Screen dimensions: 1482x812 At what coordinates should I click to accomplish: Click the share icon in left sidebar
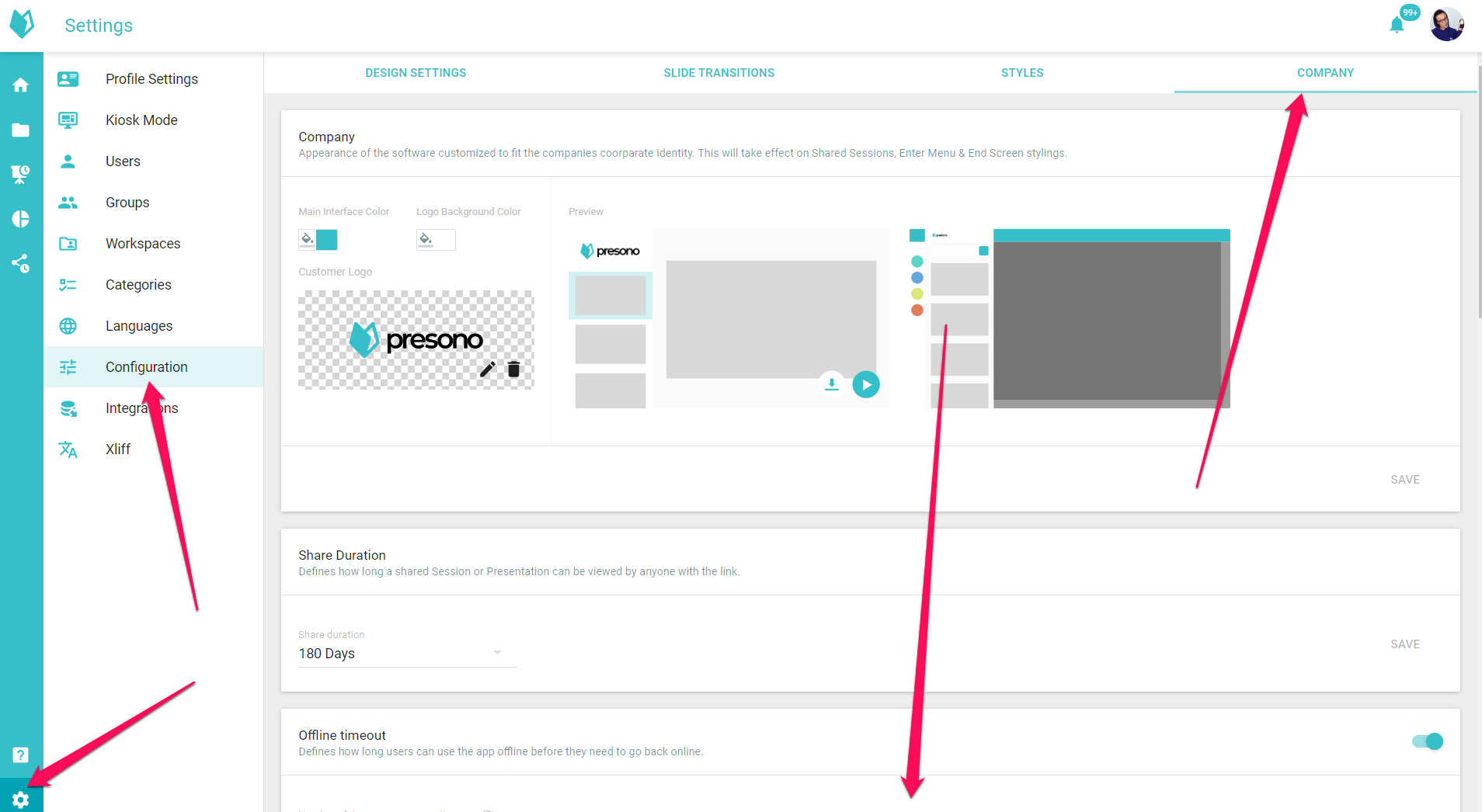coord(21,264)
